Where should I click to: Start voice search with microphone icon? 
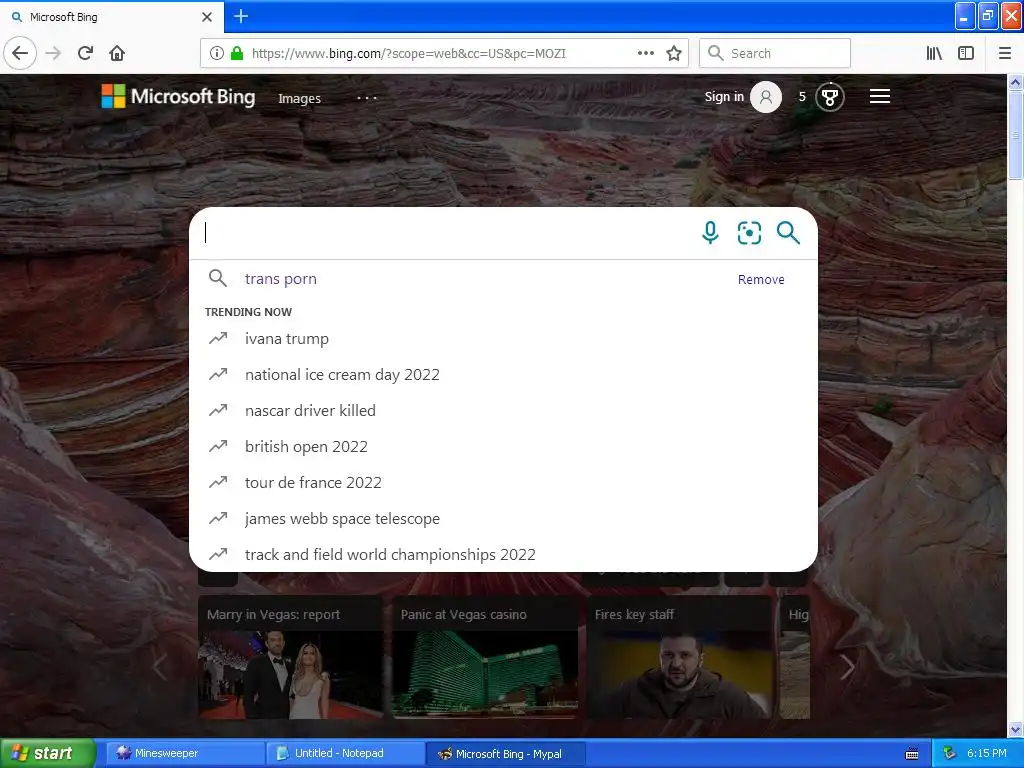(x=710, y=232)
